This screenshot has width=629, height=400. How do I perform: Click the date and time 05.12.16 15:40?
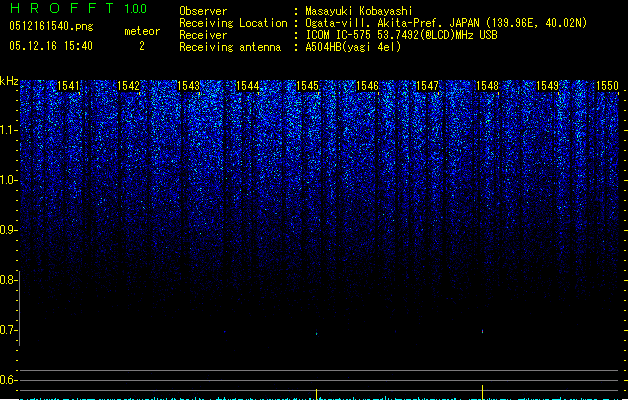coord(50,46)
